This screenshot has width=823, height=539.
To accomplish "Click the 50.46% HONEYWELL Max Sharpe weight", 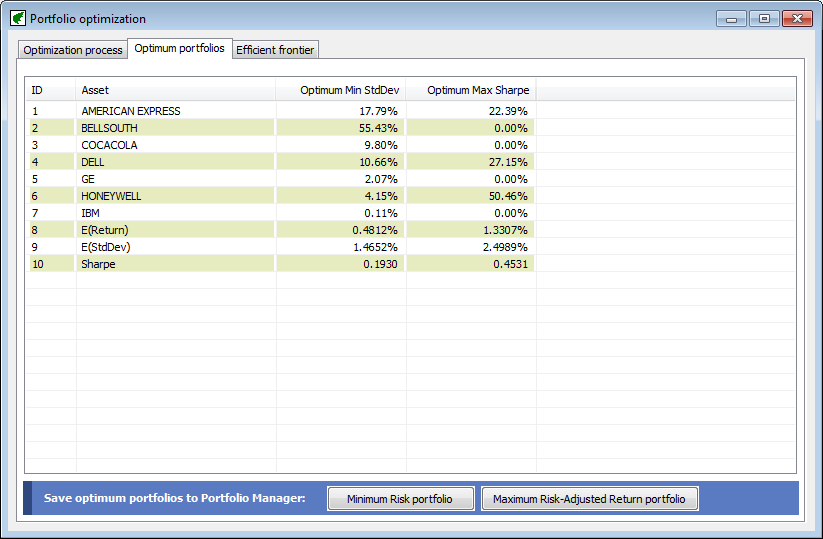I will coord(508,196).
